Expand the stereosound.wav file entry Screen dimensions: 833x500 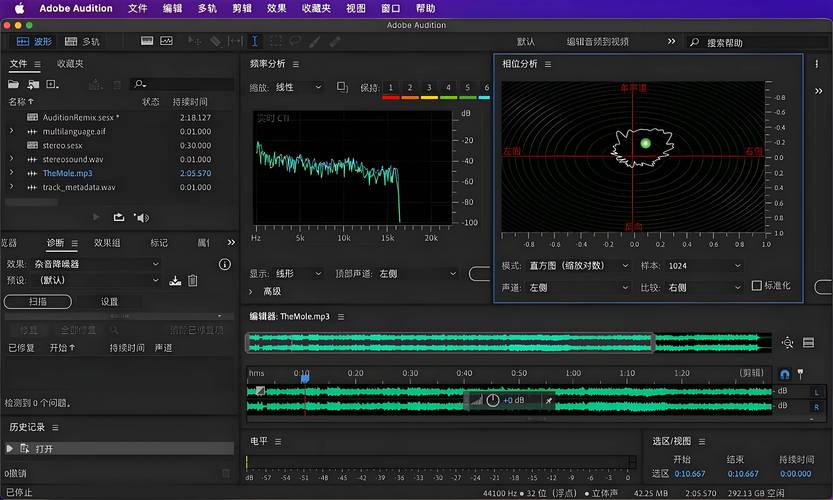point(11,159)
